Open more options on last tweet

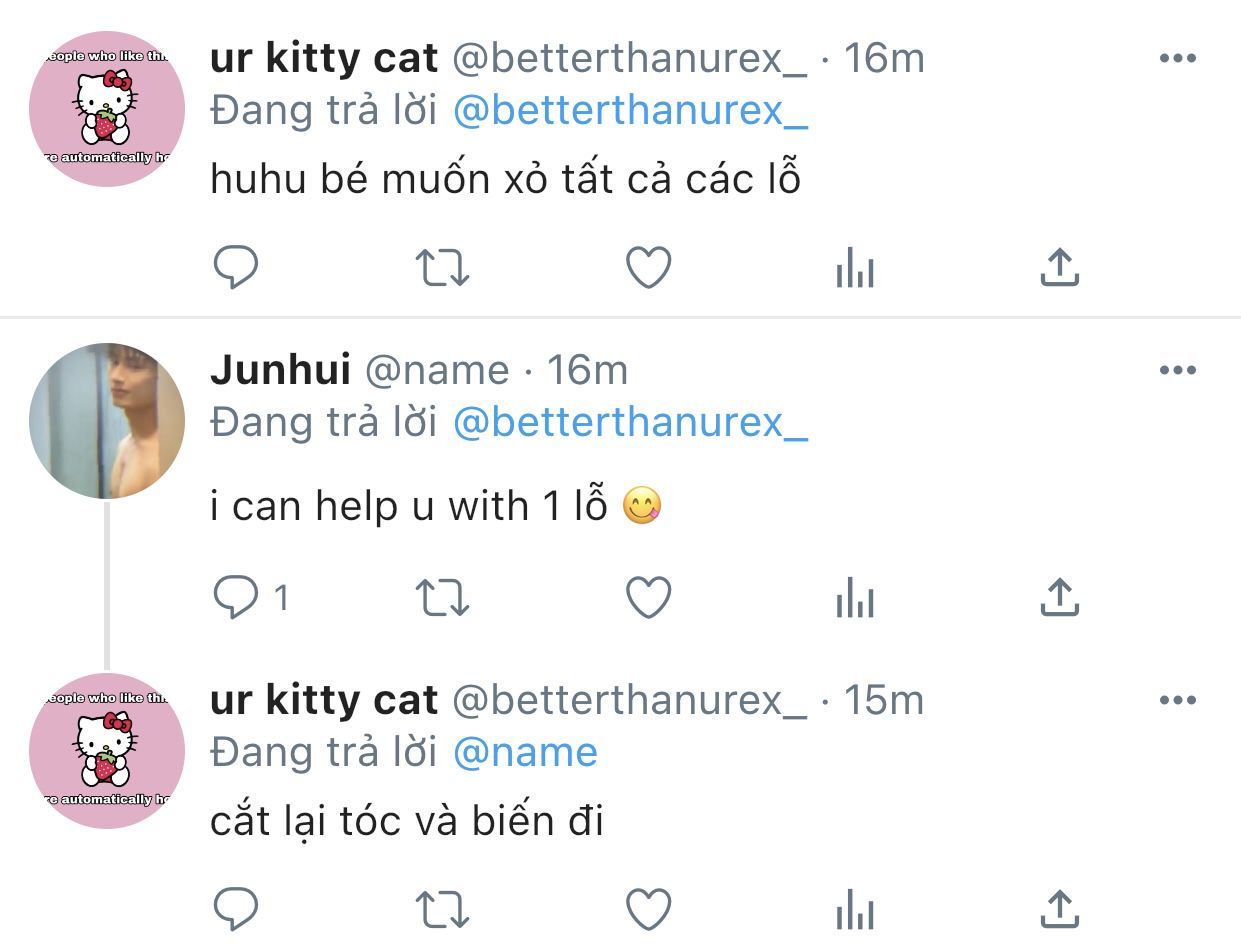tap(1177, 700)
